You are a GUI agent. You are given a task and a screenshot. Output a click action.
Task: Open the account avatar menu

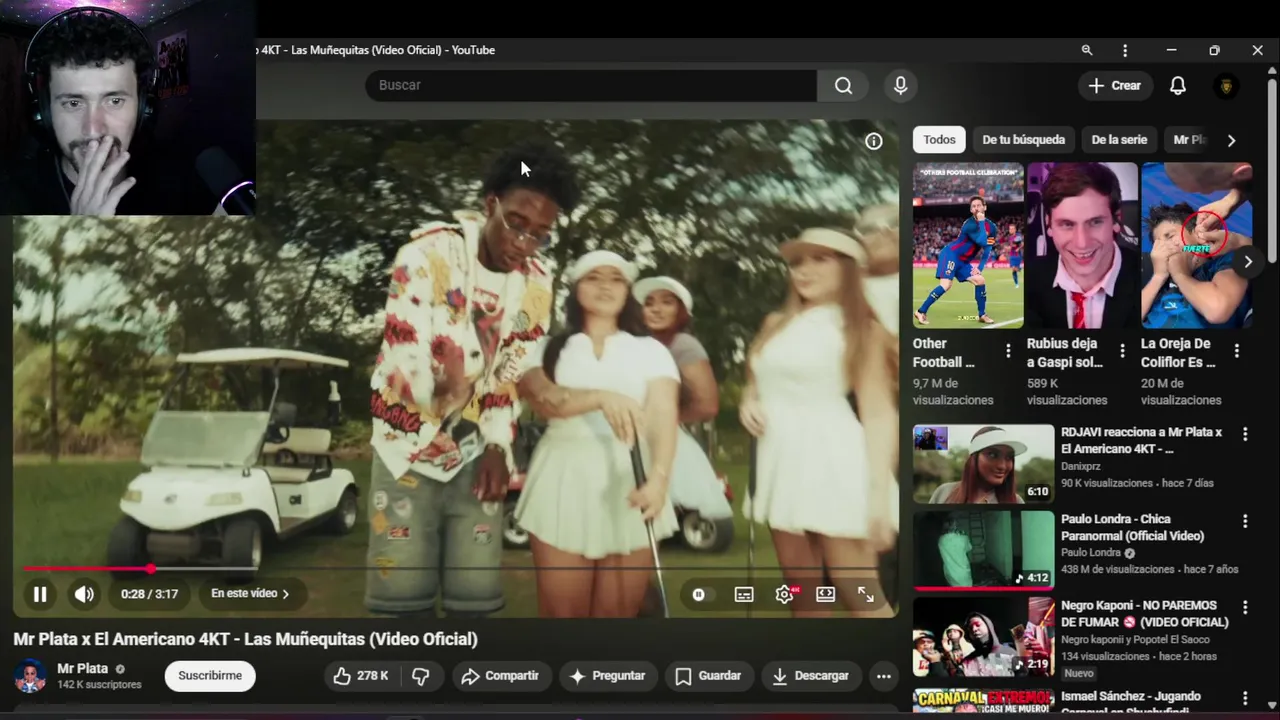[x=1226, y=86]
